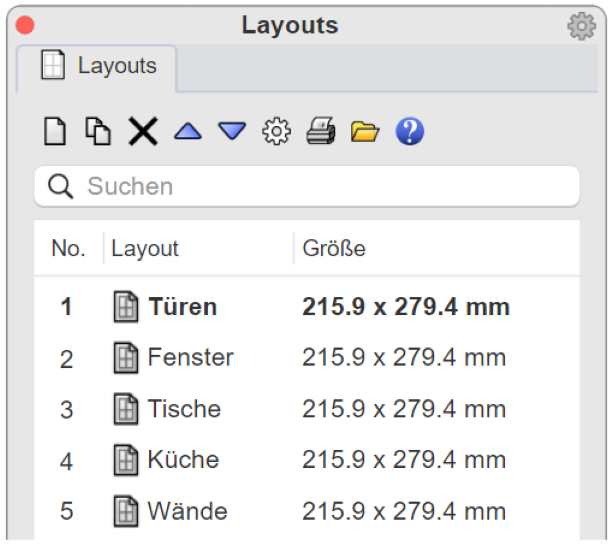Print layouts with the printer icon
This screenshot has height=544, width=611.
tap(321, 131)
